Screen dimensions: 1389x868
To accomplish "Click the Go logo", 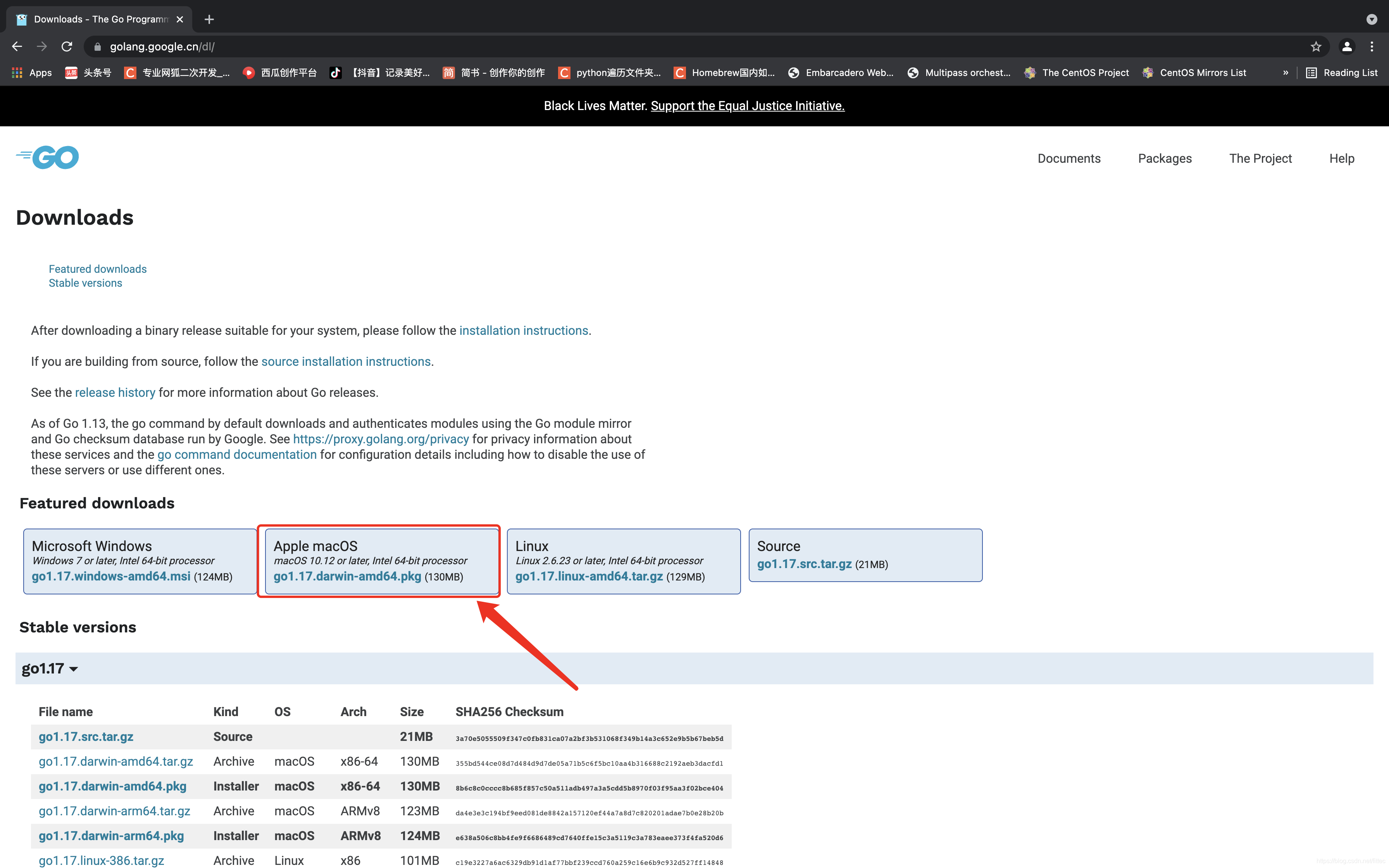I will pyautogui.click(x=48, y=157).
